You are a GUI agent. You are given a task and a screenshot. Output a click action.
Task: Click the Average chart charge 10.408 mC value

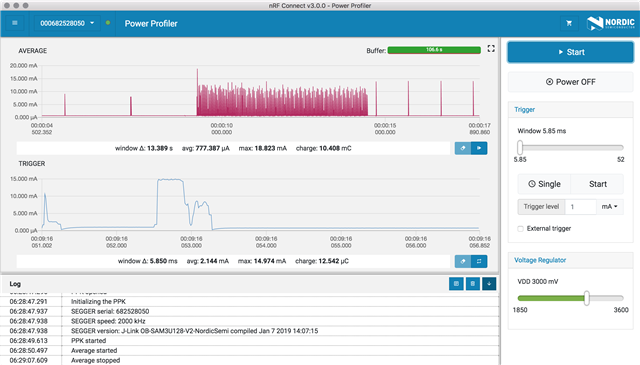tap(324, 148)
